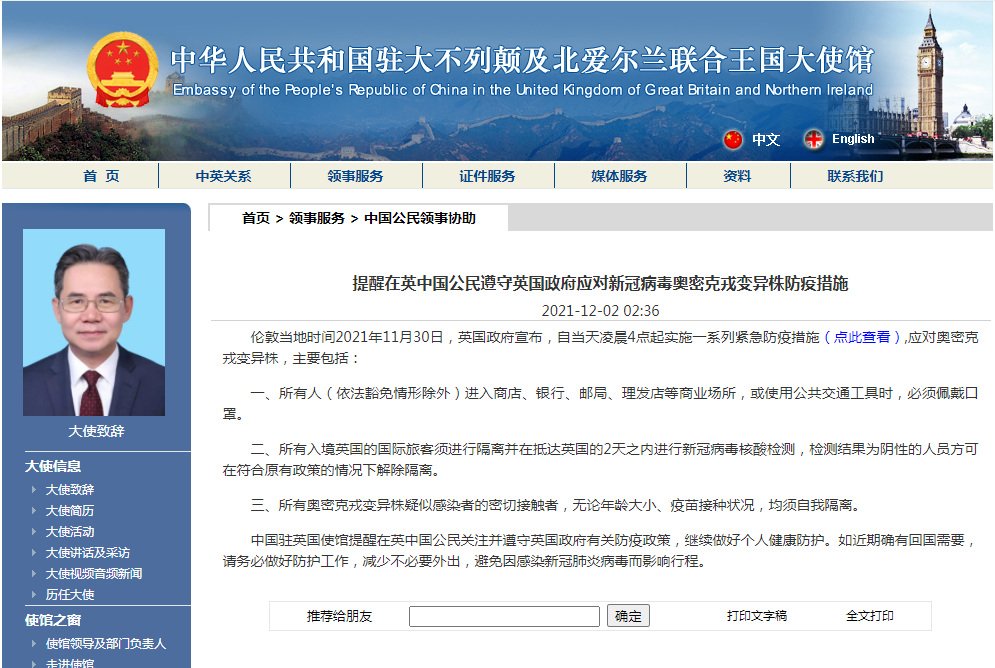Click the arrow bullet beside 历任大使
995x668 pixels.
pos(34,594)
